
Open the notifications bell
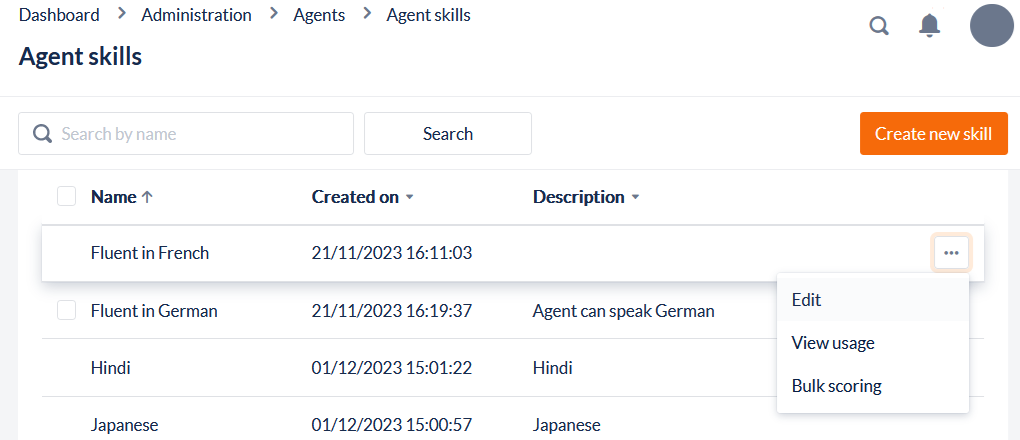pos(930,26)
